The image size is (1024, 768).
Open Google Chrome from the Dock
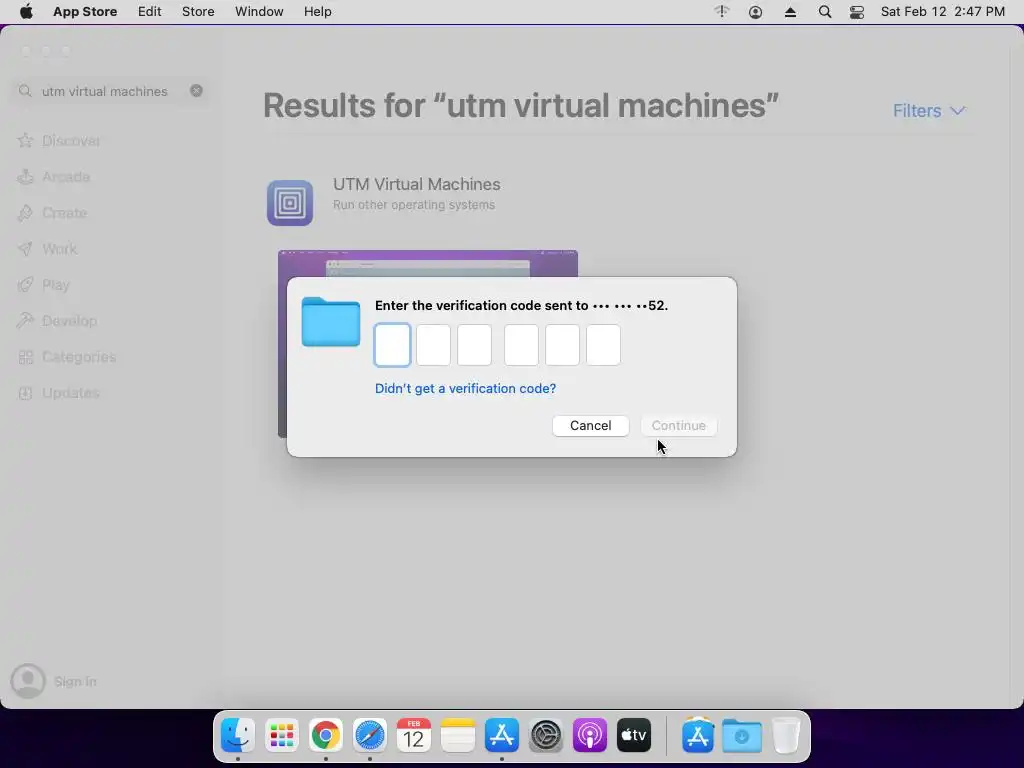tap(325, 736)
